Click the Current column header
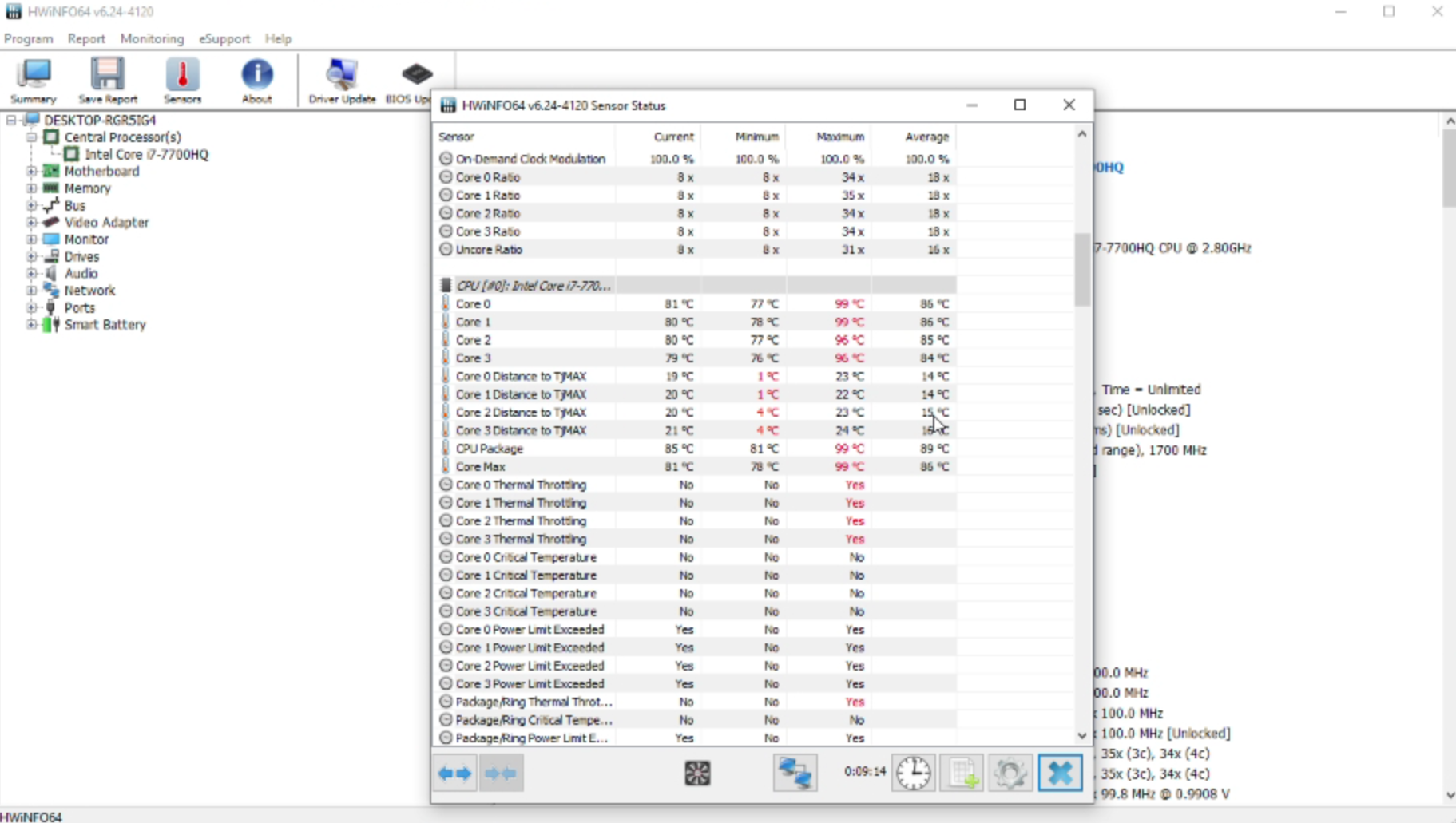The image size is (1456, 823). [660, 137]
